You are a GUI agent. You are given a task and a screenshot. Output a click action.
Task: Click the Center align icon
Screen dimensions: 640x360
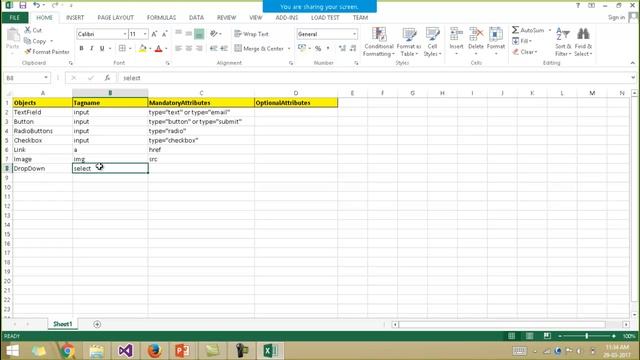point(189,49)
